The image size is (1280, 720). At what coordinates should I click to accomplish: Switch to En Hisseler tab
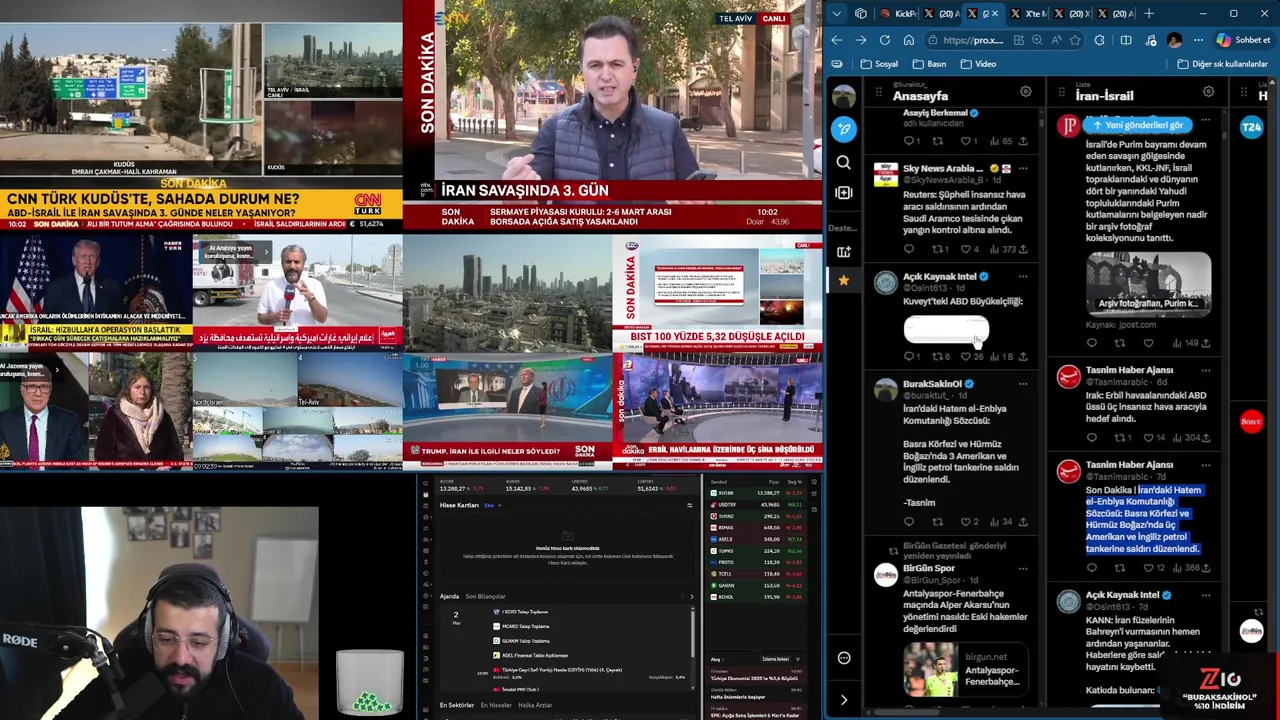(496, 705)
